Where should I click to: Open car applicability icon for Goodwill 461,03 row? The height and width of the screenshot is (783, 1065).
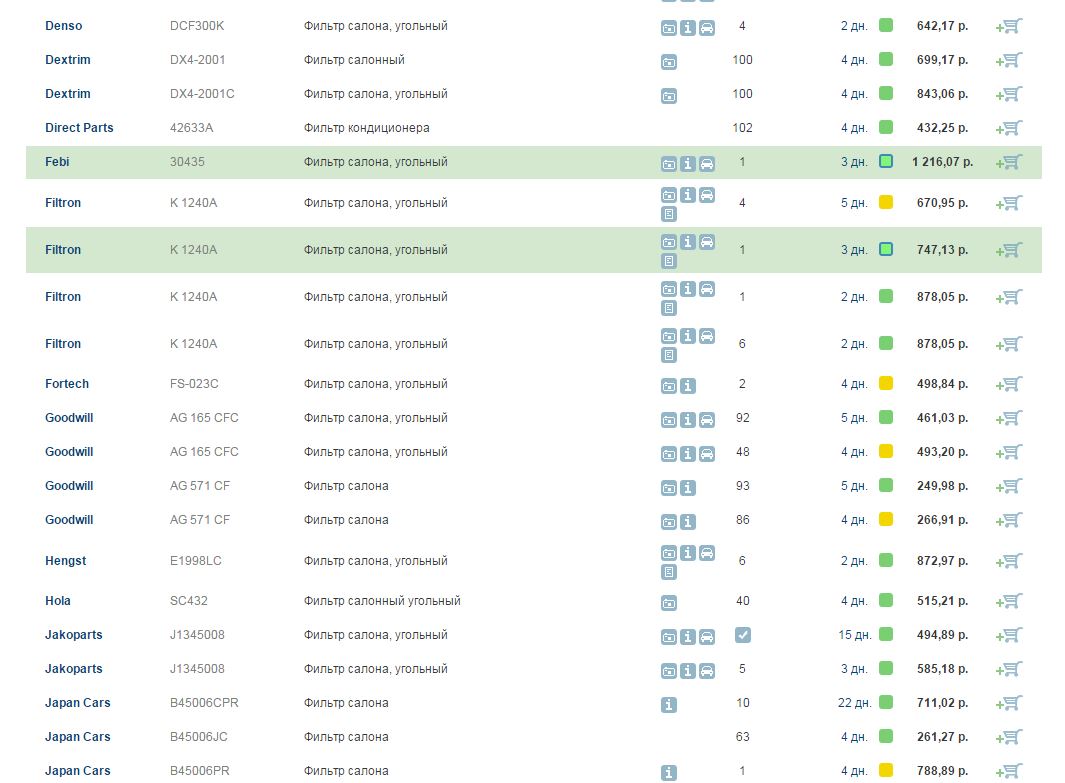[707, 420]
